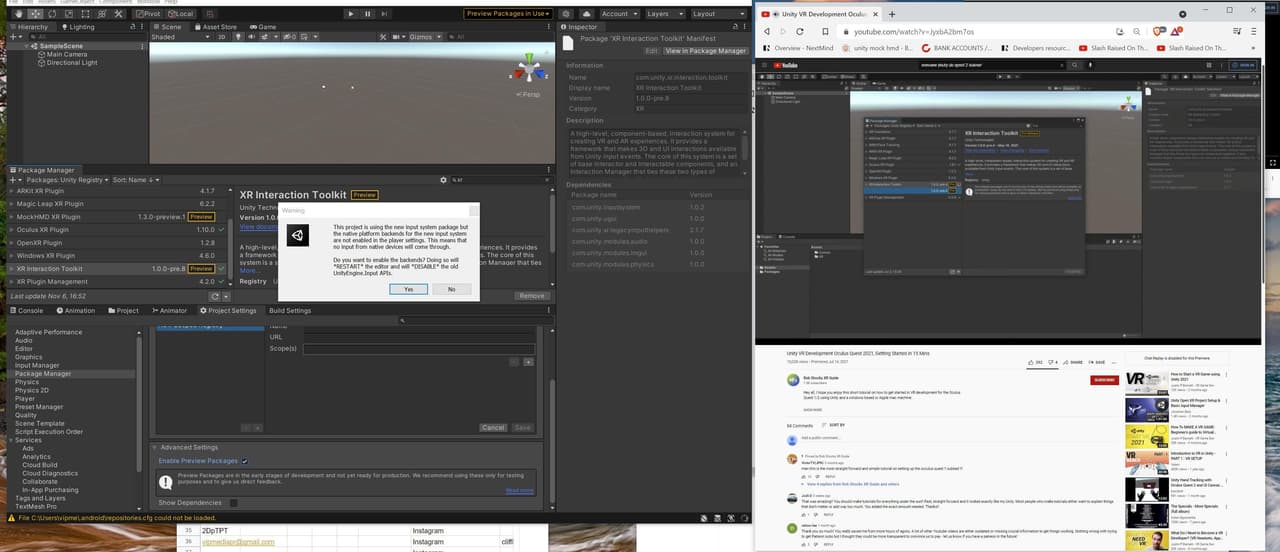1280x552 pixels.
Task: Toggle scene lighting bulb icon
Action: point(236,37)
